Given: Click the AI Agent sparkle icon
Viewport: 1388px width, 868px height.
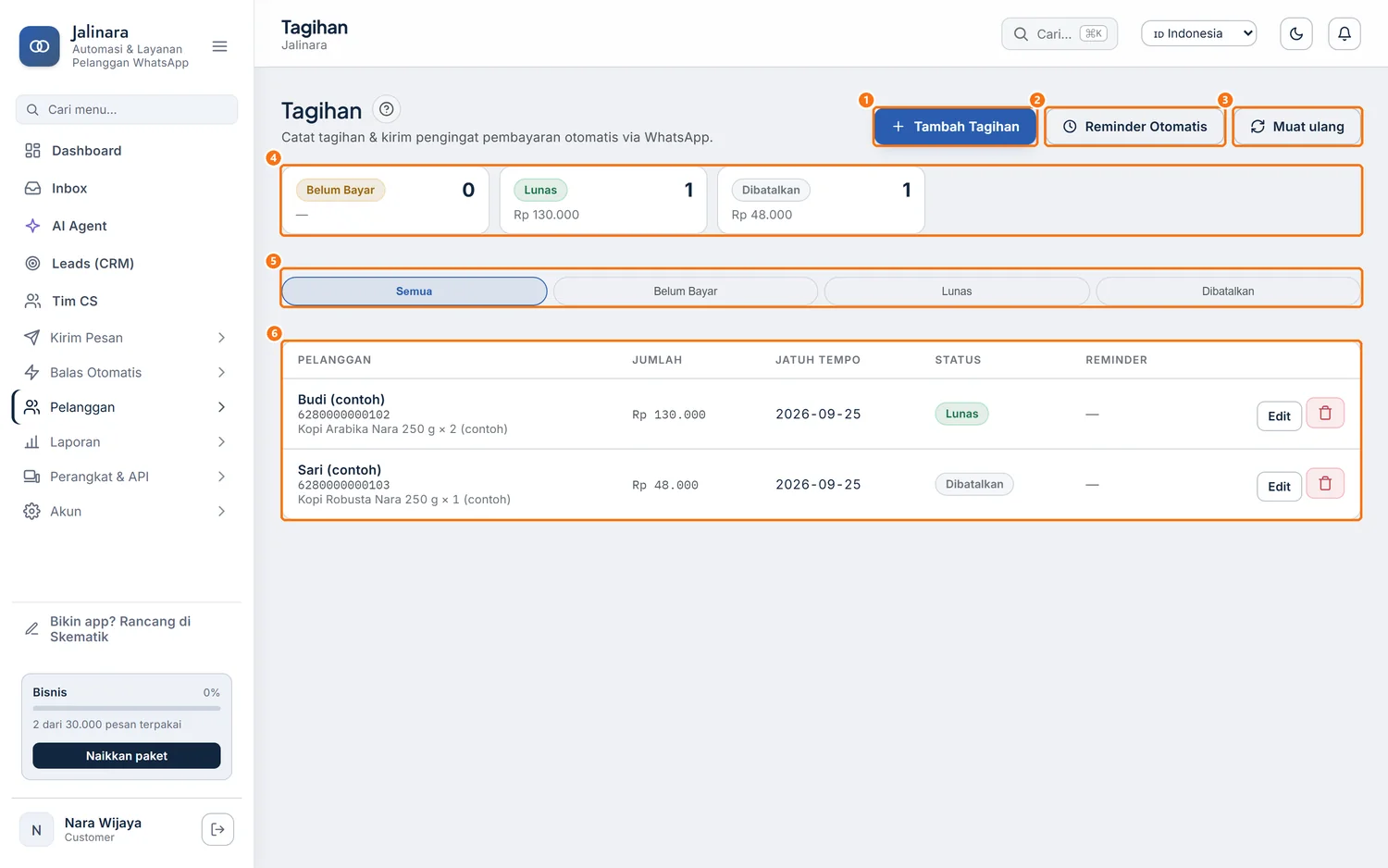Looking at the screenshot, I should (32, 226).
